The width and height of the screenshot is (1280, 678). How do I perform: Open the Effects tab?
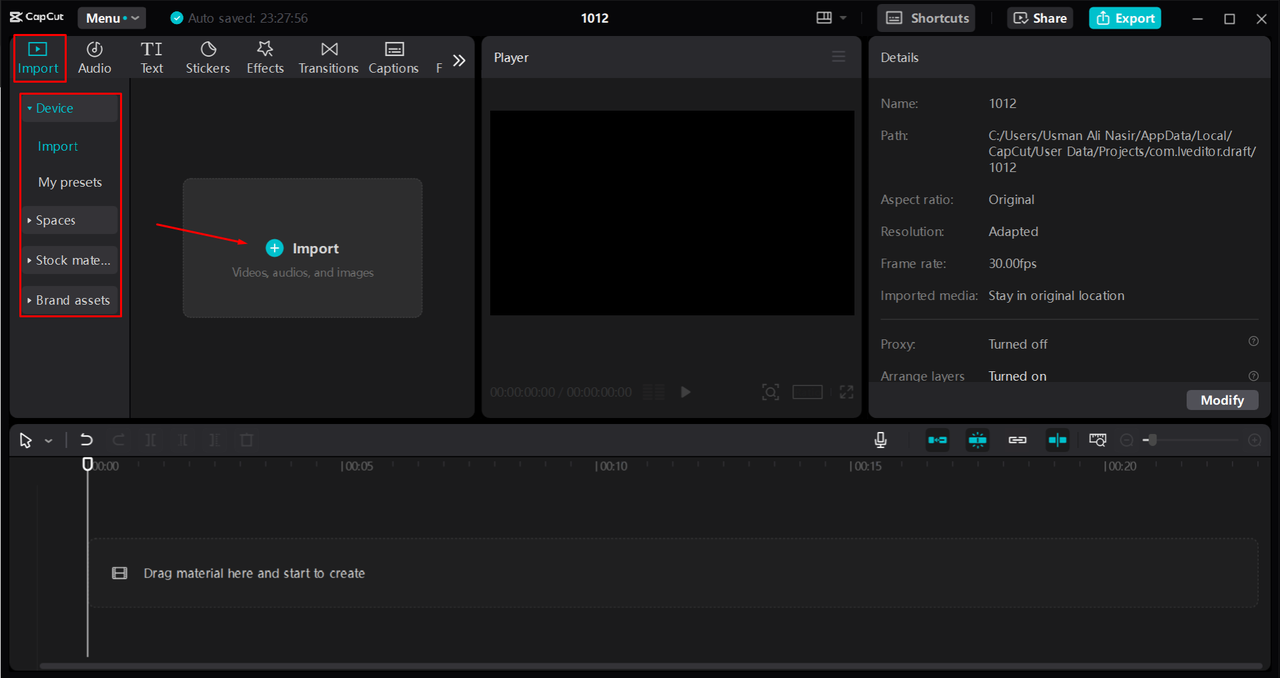(265, 58)
